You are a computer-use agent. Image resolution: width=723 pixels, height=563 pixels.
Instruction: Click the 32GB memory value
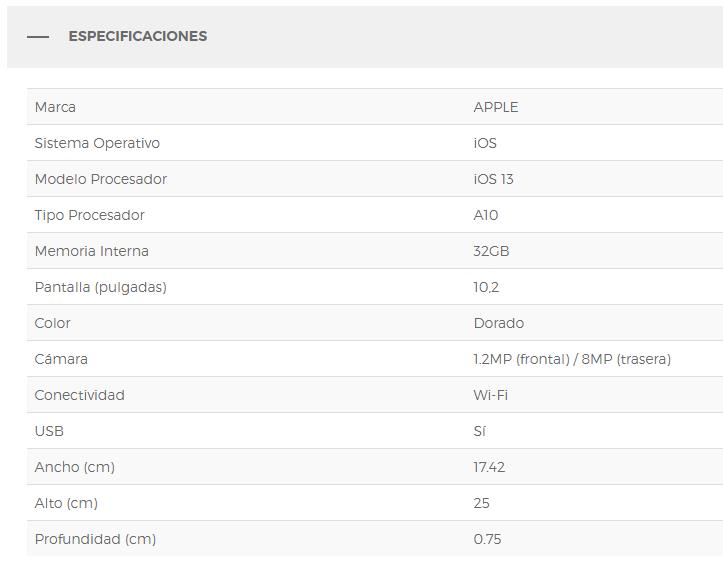[491, 251]
